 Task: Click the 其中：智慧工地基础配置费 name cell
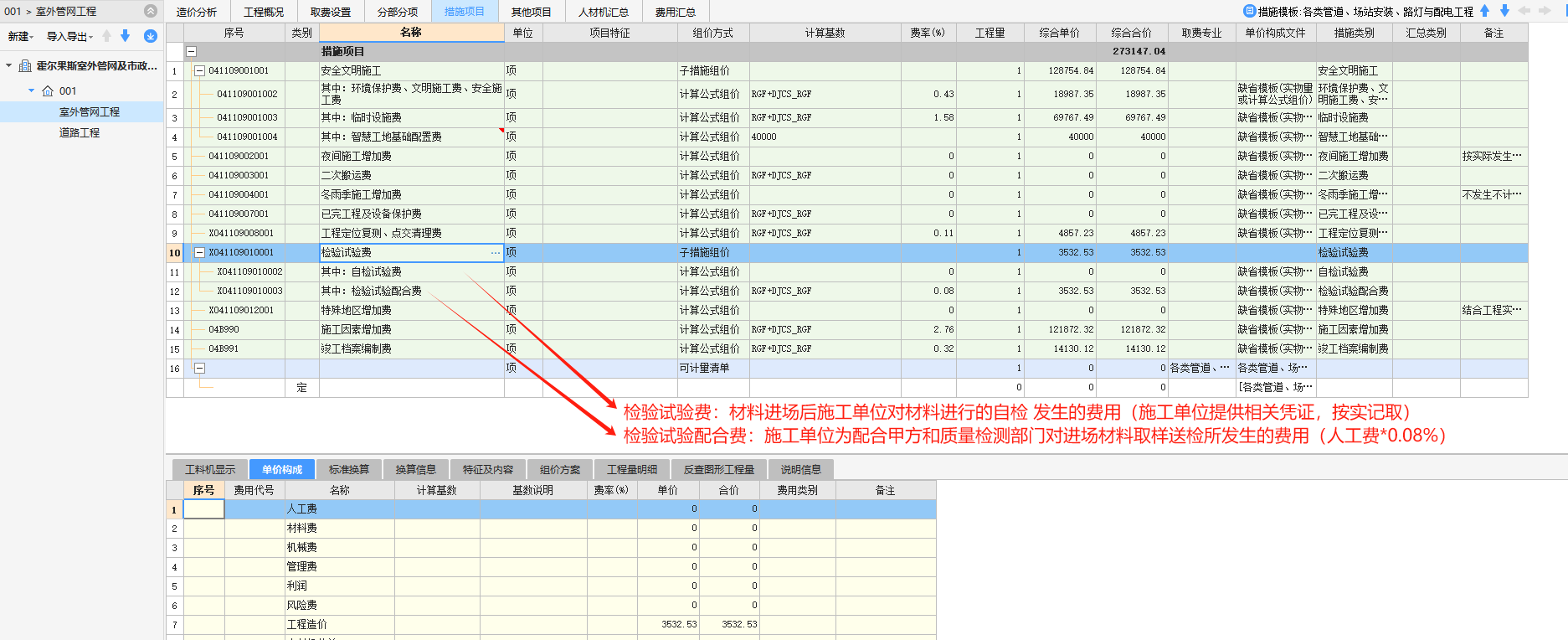pyautogui.click(x=411, y=137)
